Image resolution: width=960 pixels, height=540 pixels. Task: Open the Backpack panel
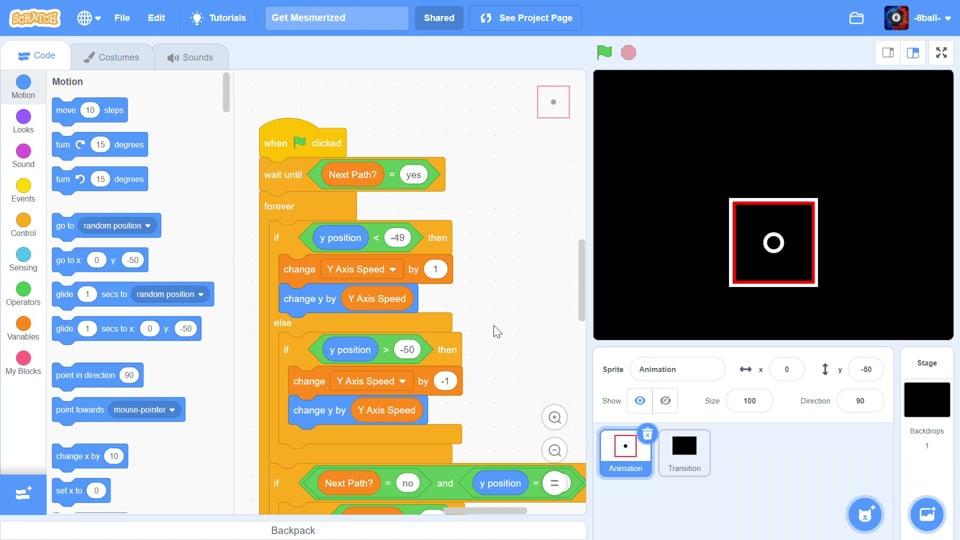[x=293, y=530]
